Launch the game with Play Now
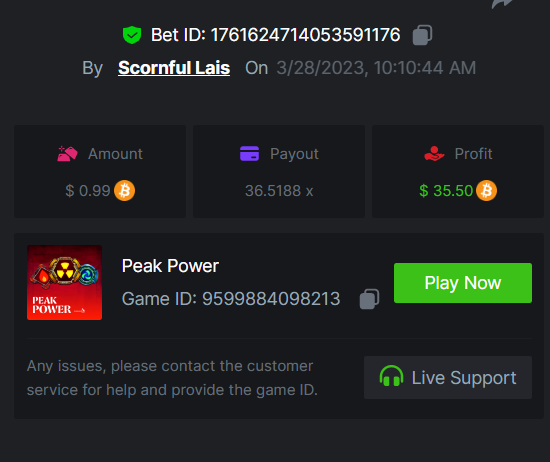 [463, 283]
